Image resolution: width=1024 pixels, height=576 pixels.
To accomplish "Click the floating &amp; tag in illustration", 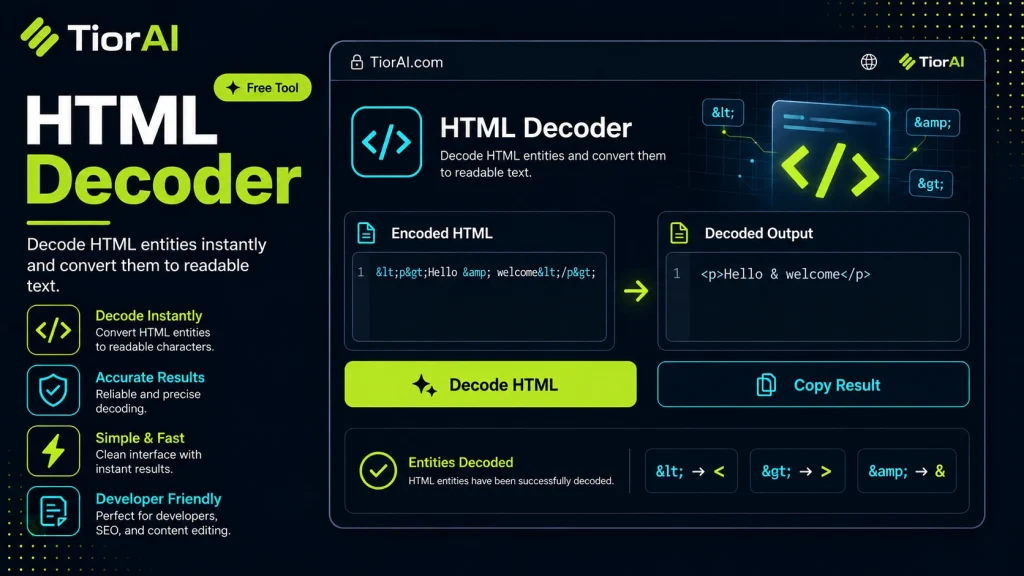I will 933,122.
